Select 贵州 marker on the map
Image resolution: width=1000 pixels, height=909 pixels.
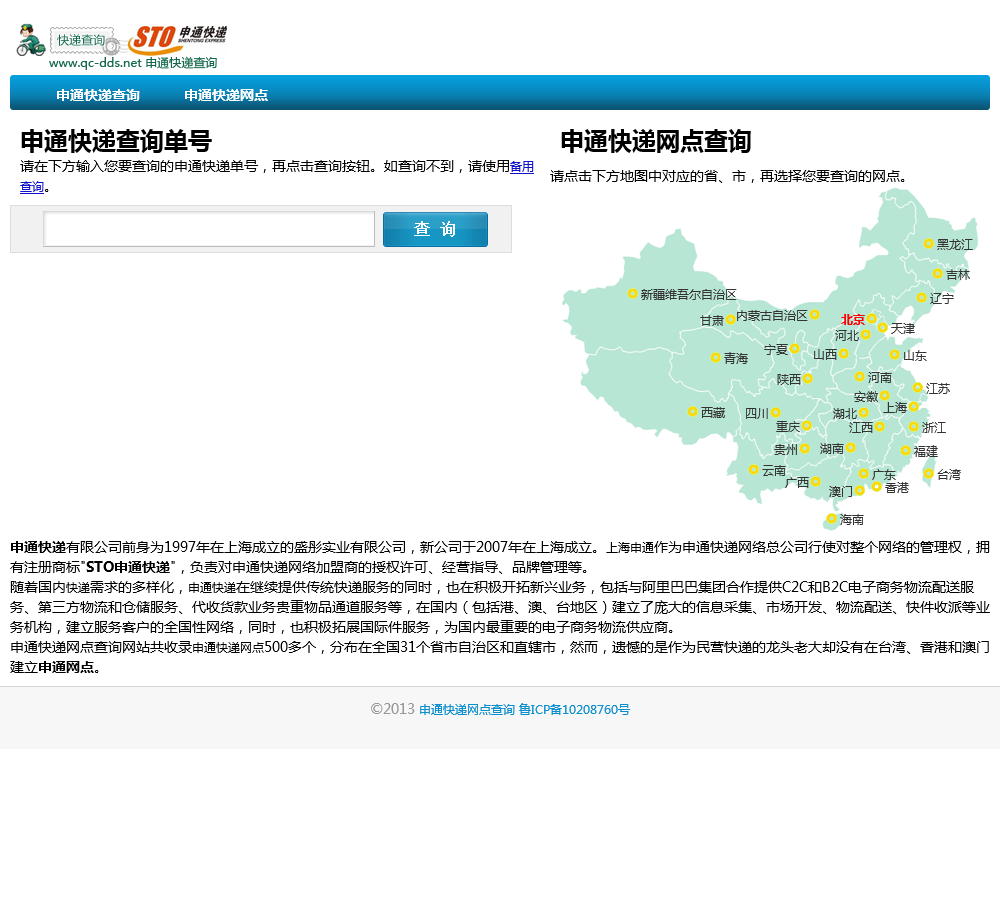[804, 448]
